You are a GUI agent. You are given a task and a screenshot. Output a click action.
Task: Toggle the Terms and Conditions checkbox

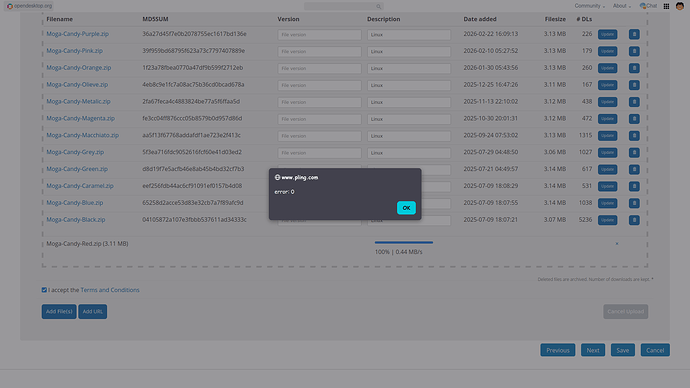[x=44, y=290]
